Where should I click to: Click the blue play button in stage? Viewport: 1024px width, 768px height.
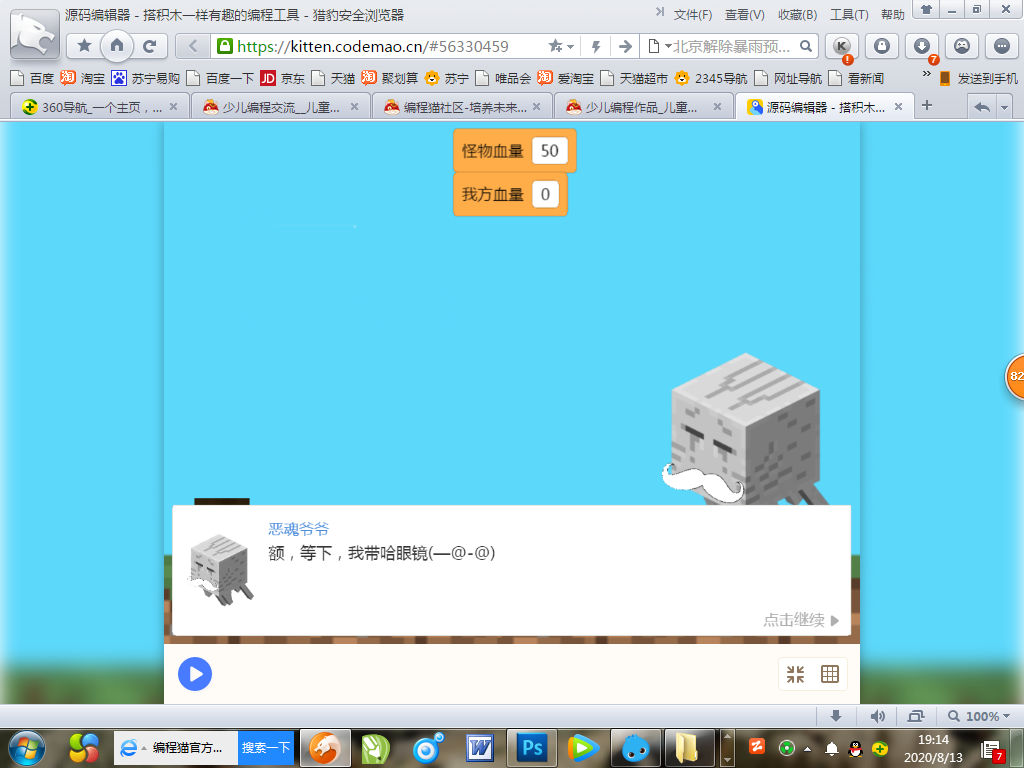(195, 674)
